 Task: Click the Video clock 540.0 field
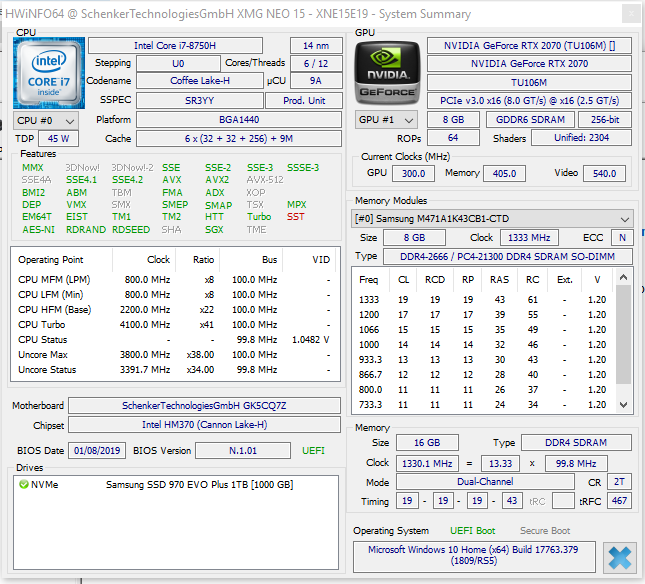[x=604, y=174]
